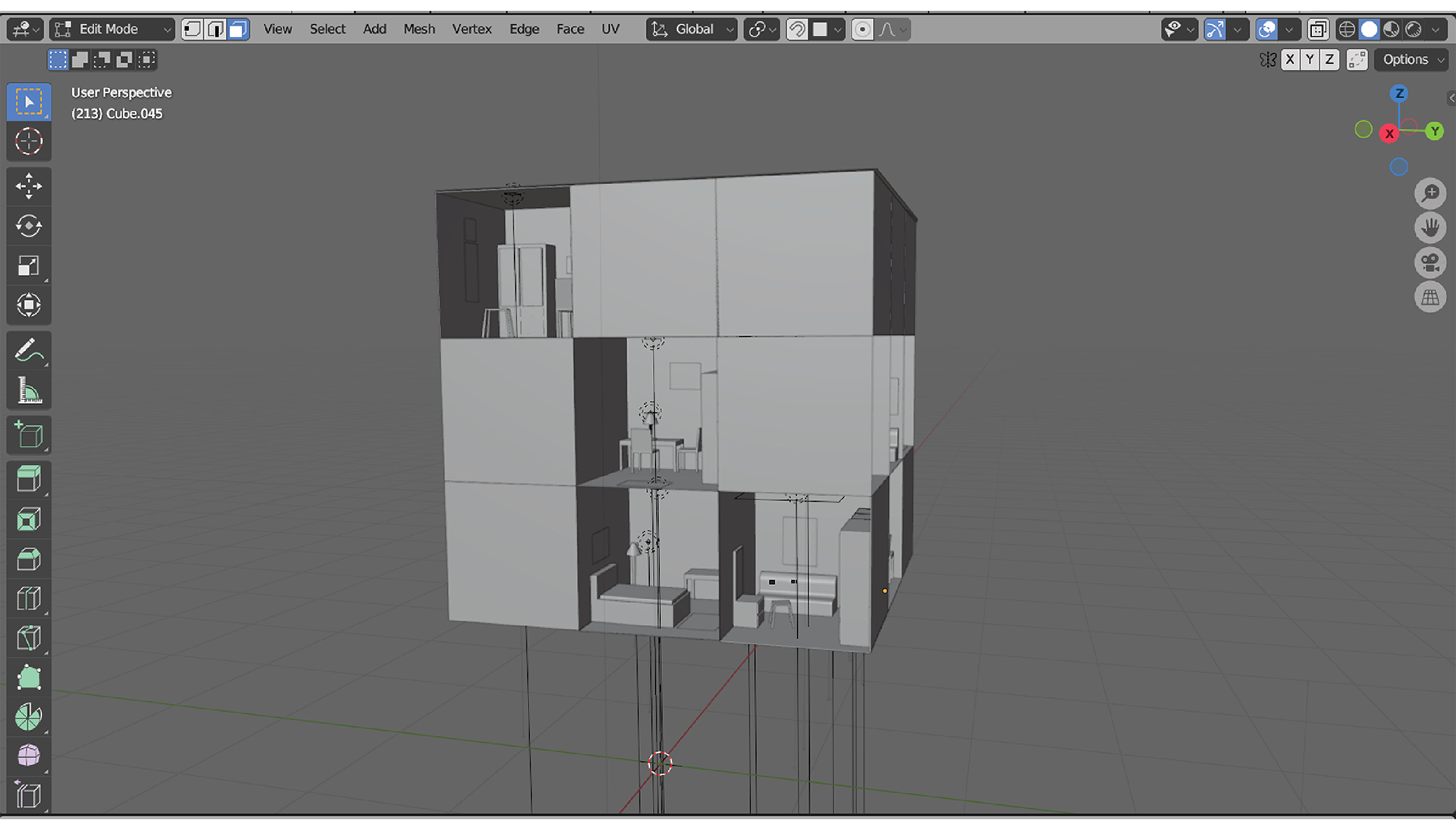Expand the Global orientation dropdown
Screen dimensions: 1456x830
pyautogui.click(x=692, y=30)
